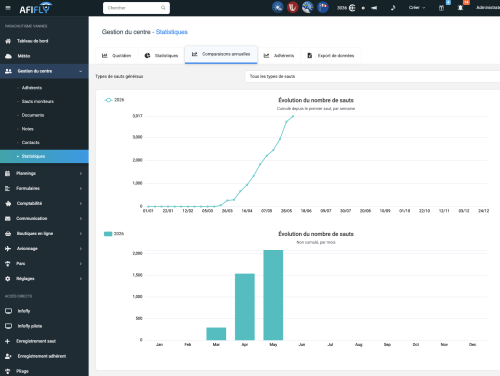Open the euro coin credits icon

[x=352, y=8]
